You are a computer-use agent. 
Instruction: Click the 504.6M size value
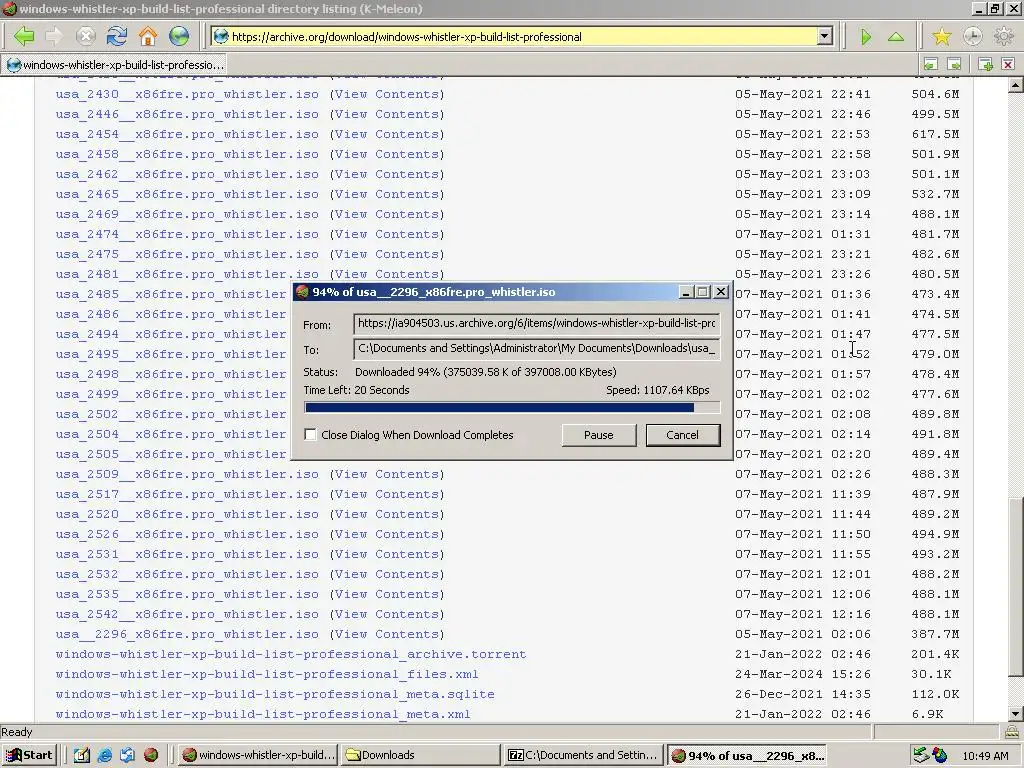(x=935, y=94)
